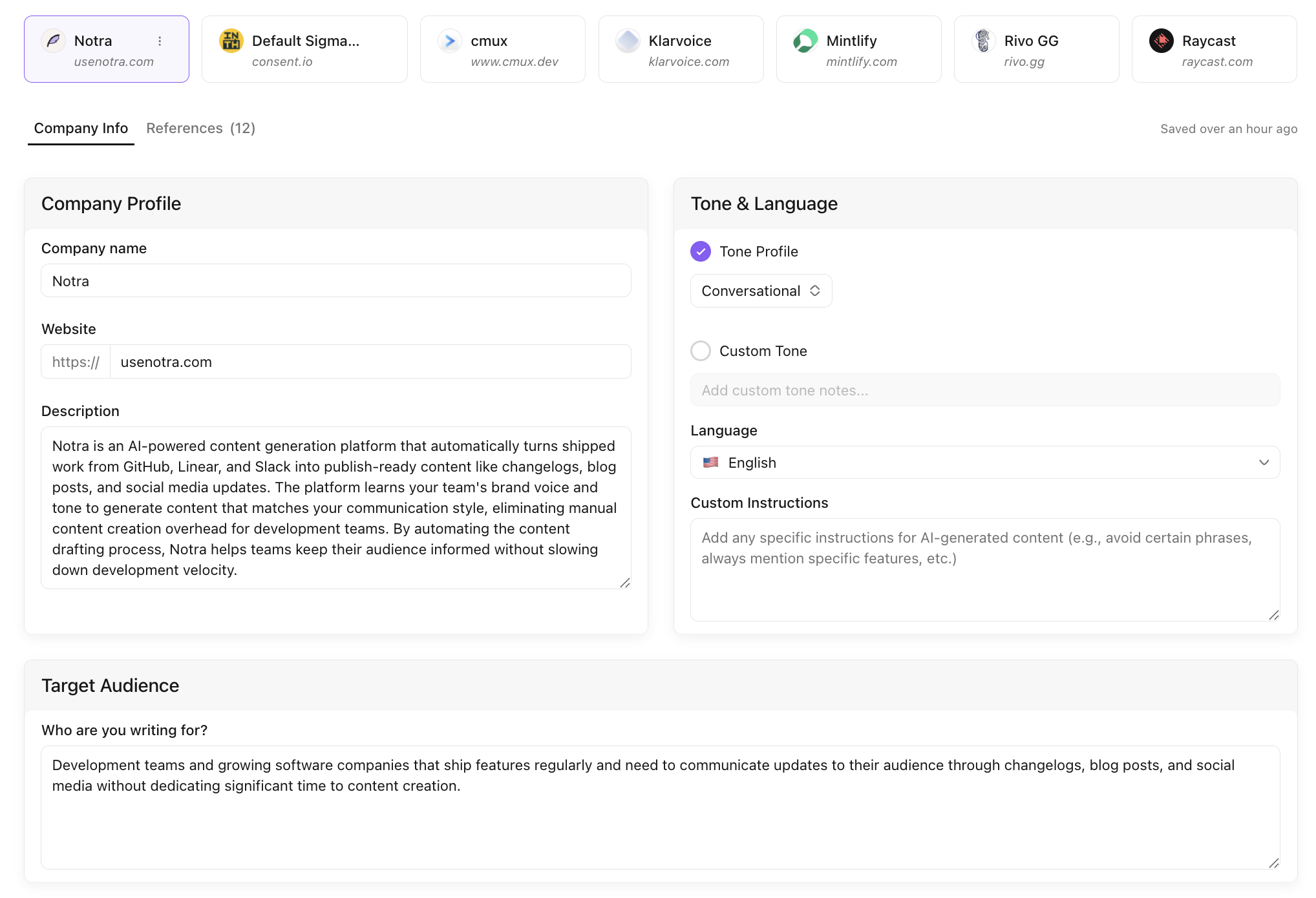The height and width of the screenshot is (898, 1316).
Task: Grab the Target Audience textarea resize handle
Action: pyautogui.click(x=1273, y=863)
